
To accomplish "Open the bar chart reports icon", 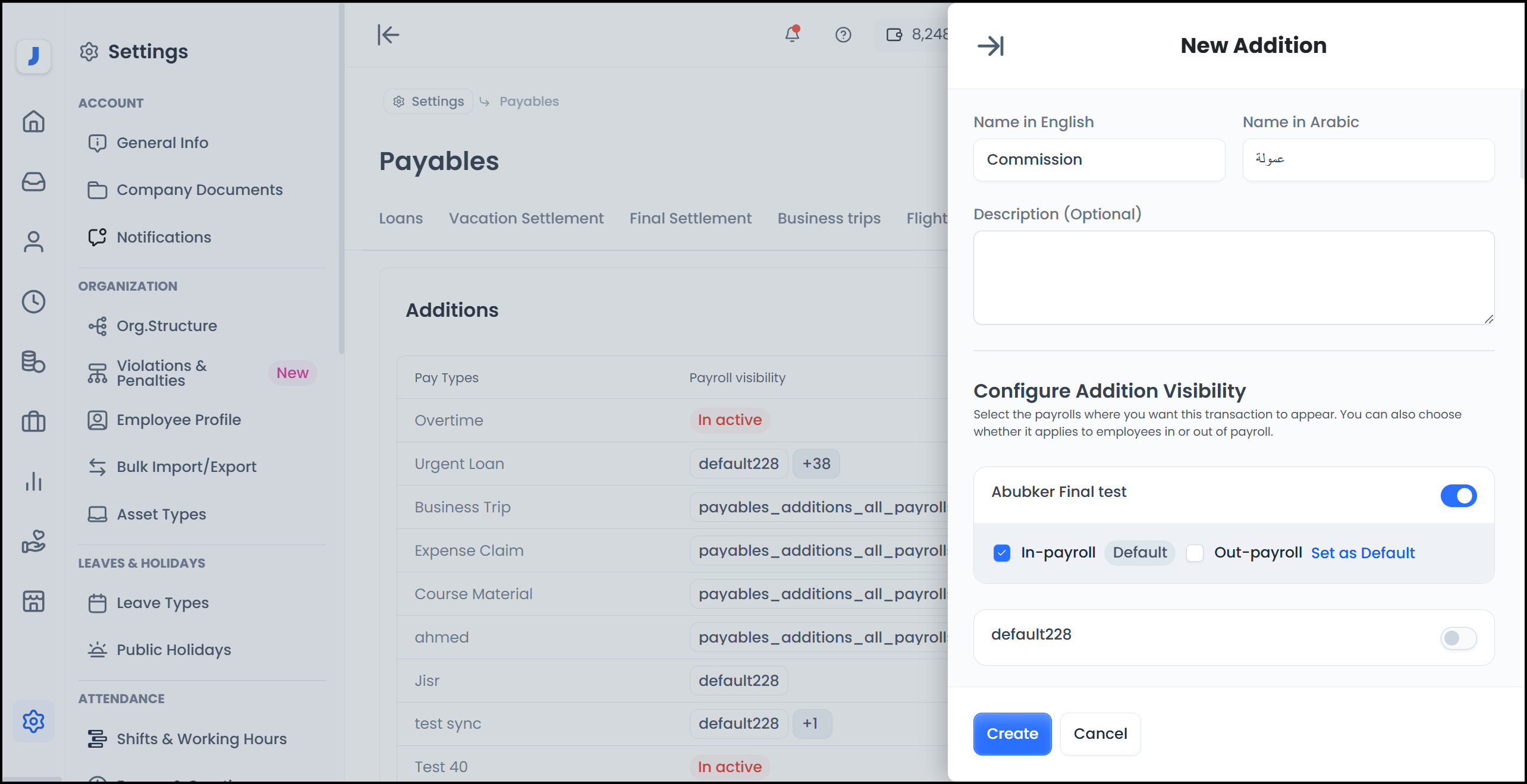I will (33, 481).
